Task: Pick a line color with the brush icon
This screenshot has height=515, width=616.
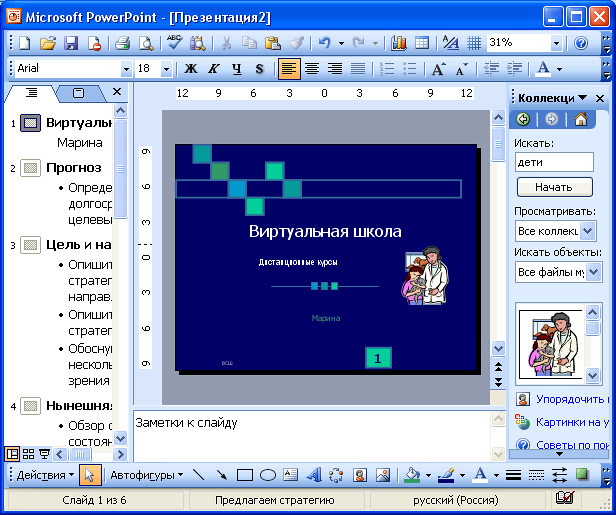Action: [x=446, y=475]
